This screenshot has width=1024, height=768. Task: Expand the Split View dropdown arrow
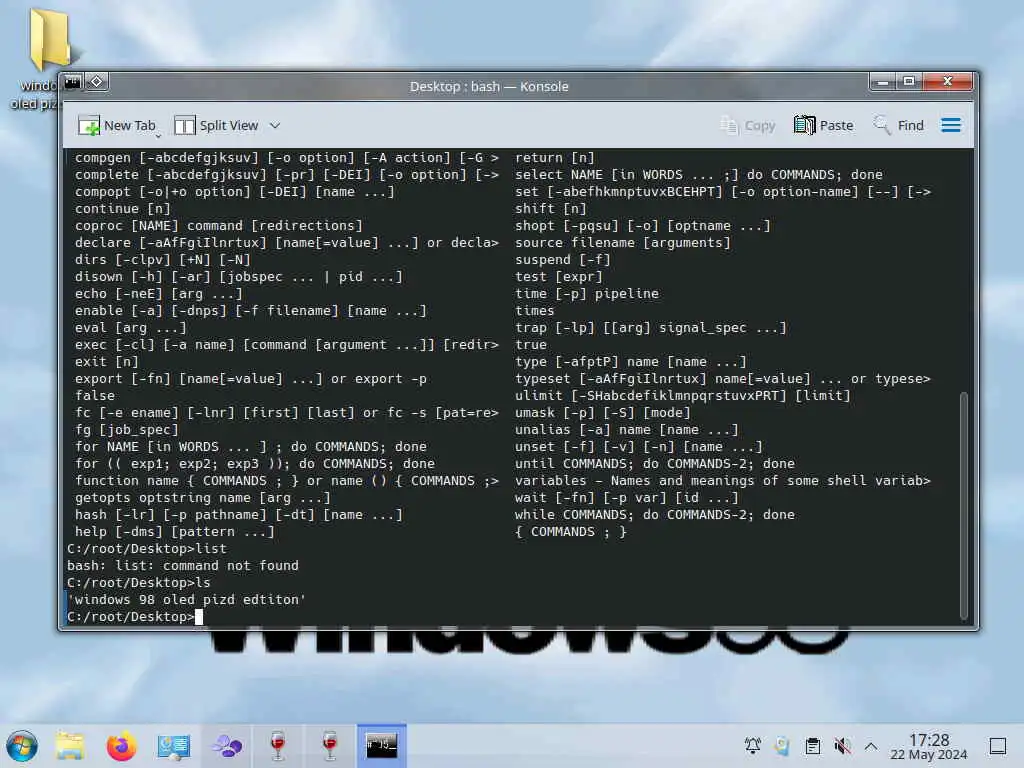point(275,125)
